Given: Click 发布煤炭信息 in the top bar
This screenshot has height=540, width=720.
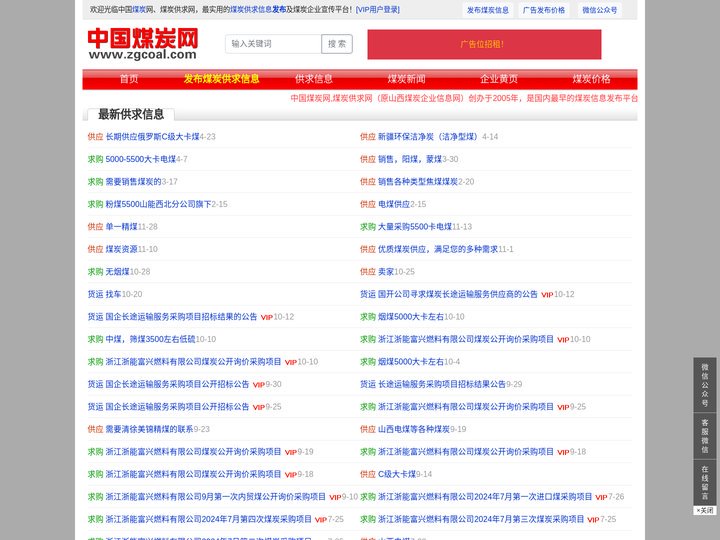Looking at the screenshot, I should tap(488, 10).
